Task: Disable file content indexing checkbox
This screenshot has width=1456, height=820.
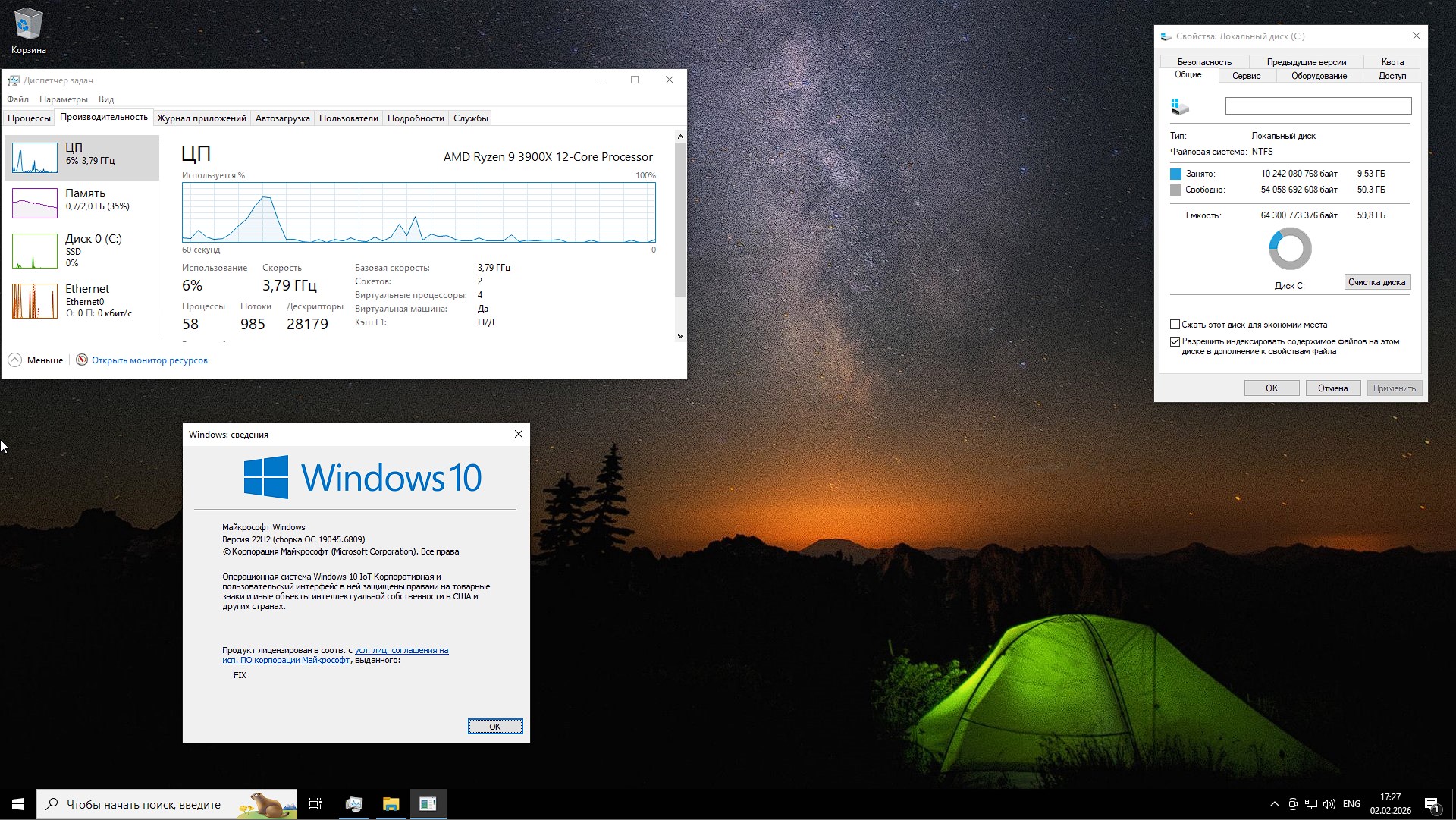Action: point(1176,341)
